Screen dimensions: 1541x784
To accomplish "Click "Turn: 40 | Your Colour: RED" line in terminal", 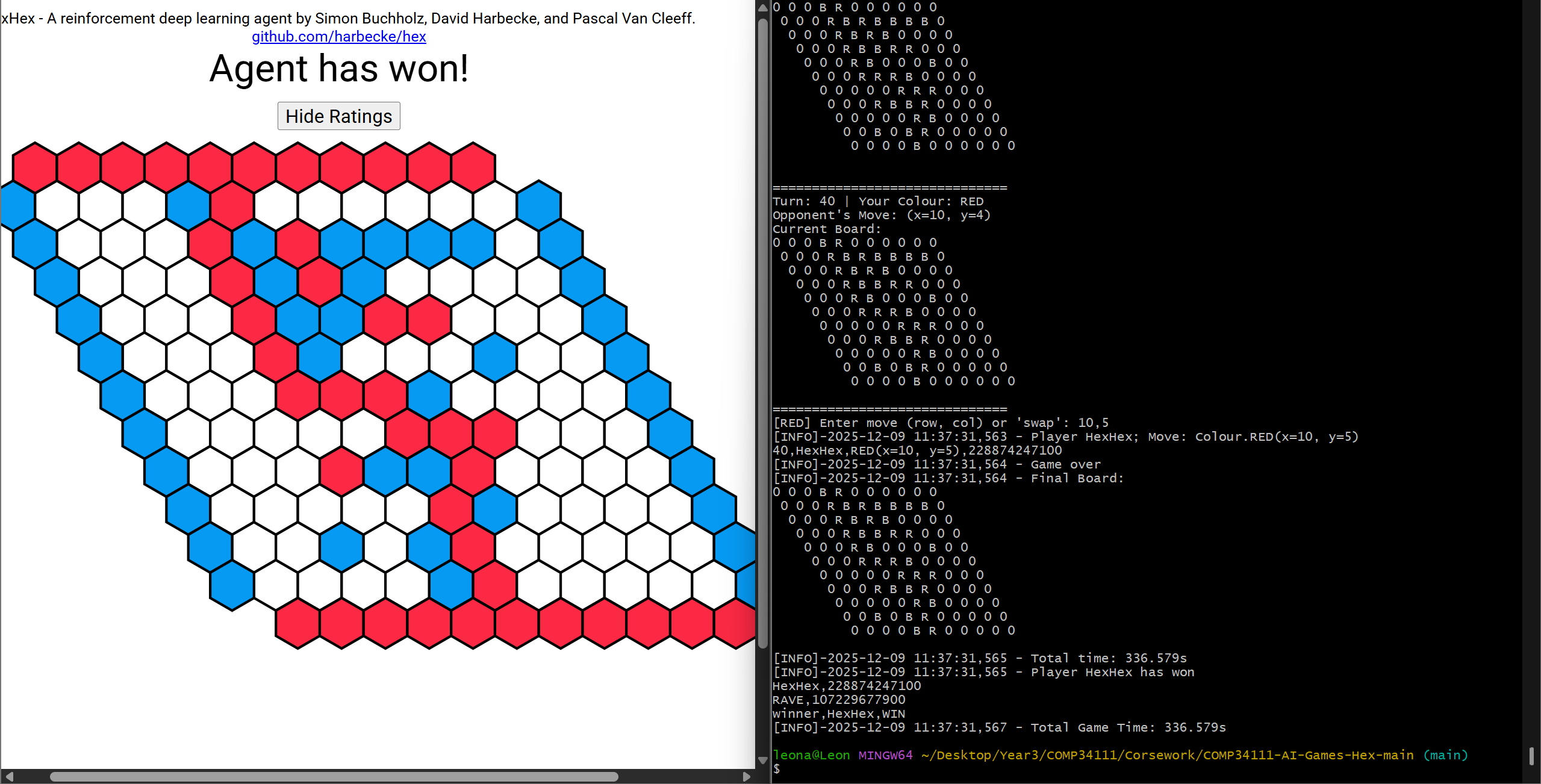I will (x=878, y=201).
